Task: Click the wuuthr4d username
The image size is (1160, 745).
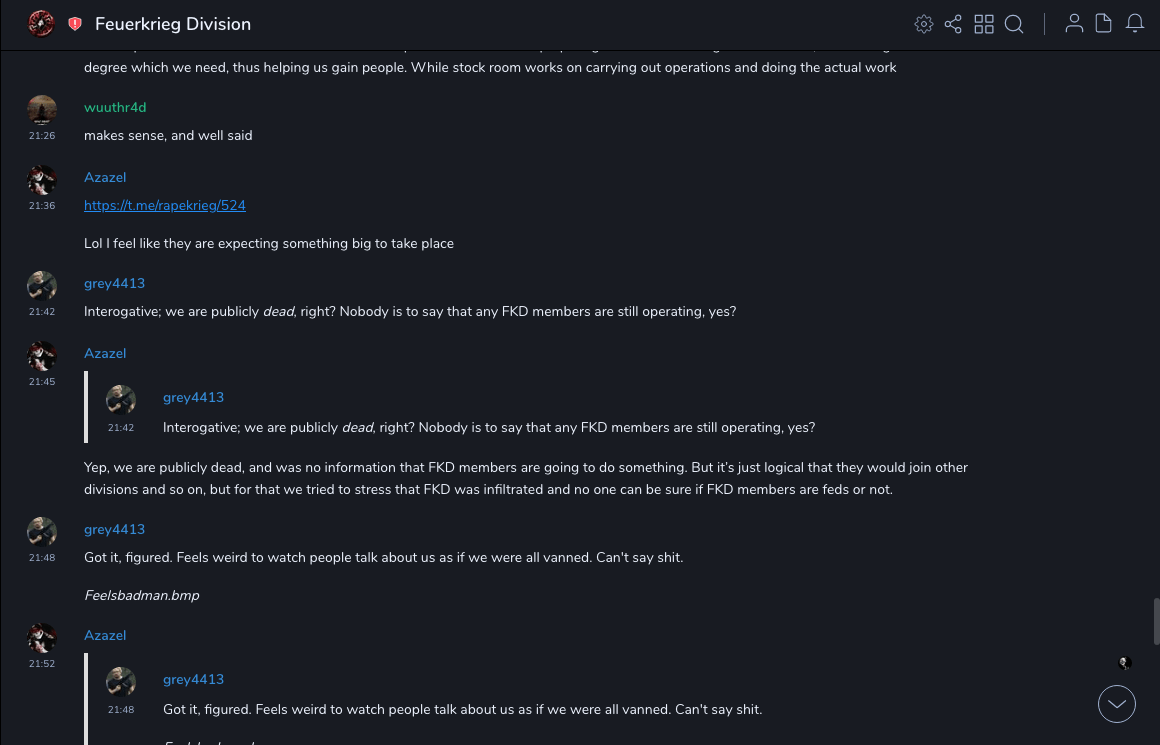Action: (115, 107)
